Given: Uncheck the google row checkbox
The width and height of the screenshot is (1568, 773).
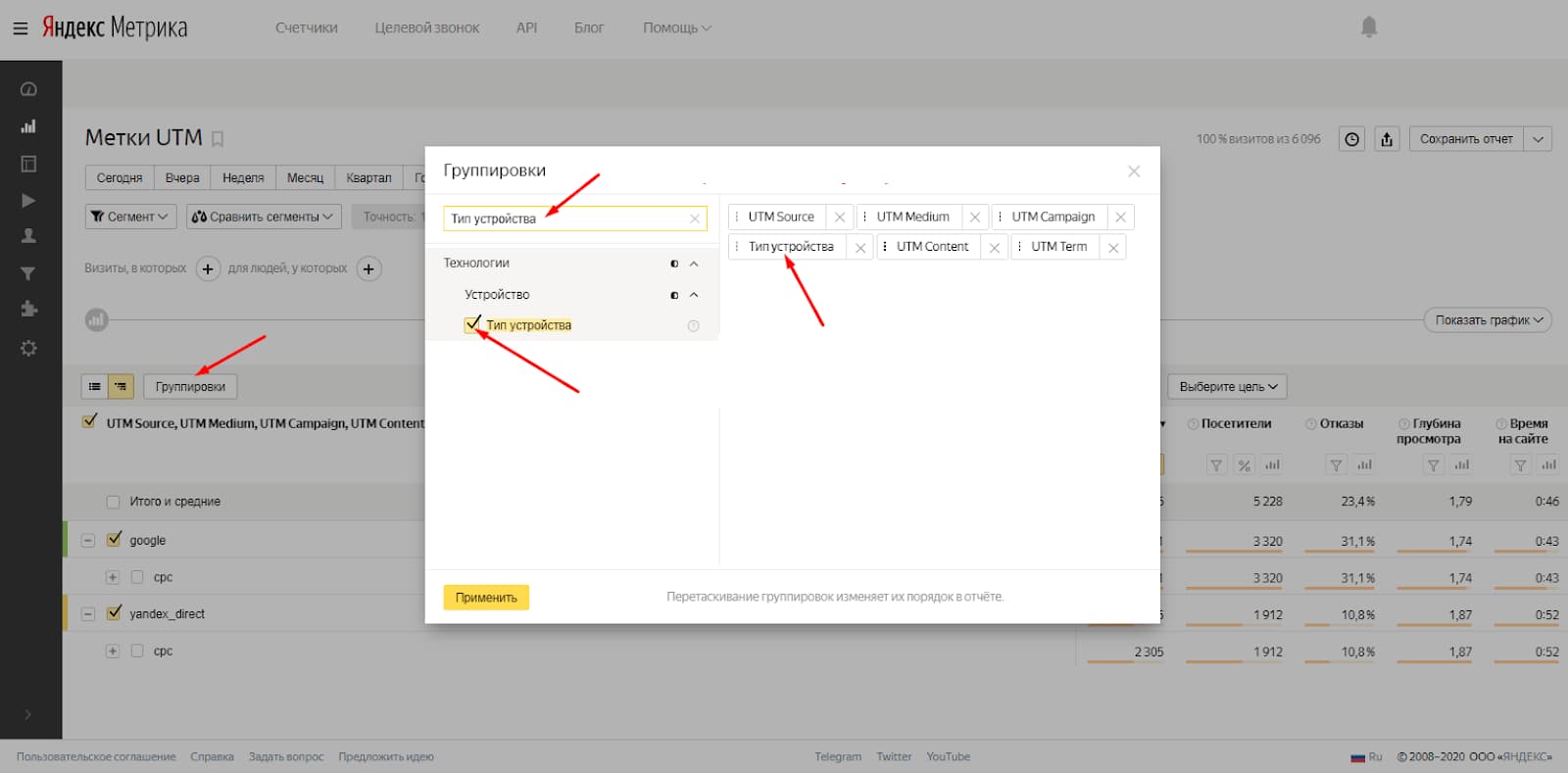Looking at the screenshot, I should point(114,540).
